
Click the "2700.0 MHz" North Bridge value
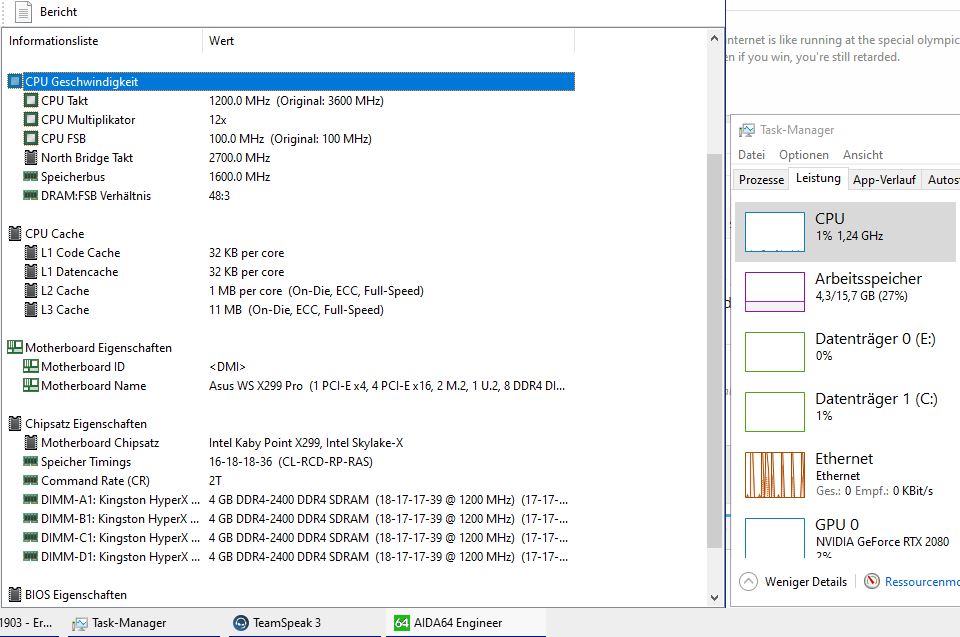pyautogui.click(x=239, y=157)
